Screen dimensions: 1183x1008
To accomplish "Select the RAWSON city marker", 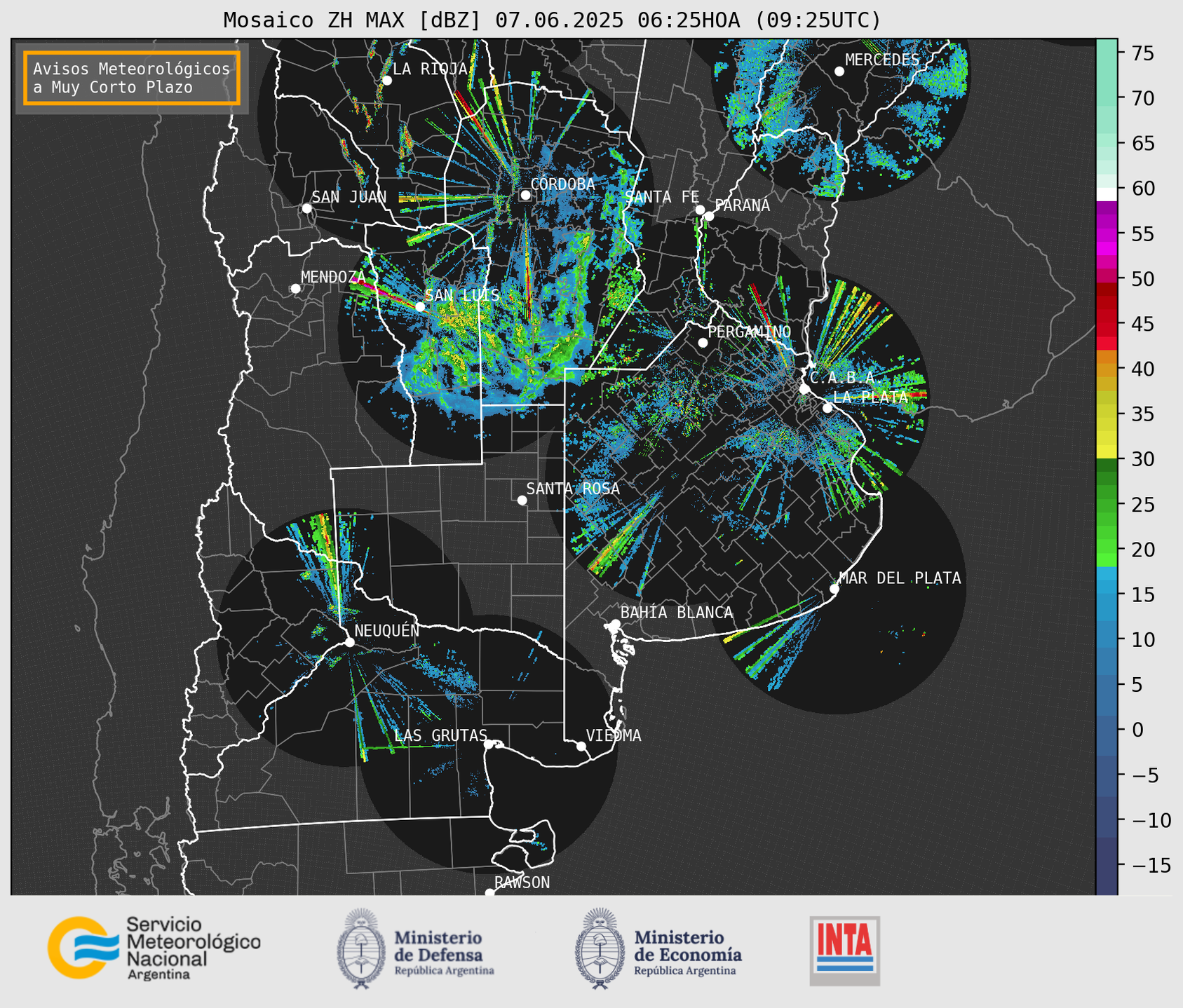I will tap(489, 893).
